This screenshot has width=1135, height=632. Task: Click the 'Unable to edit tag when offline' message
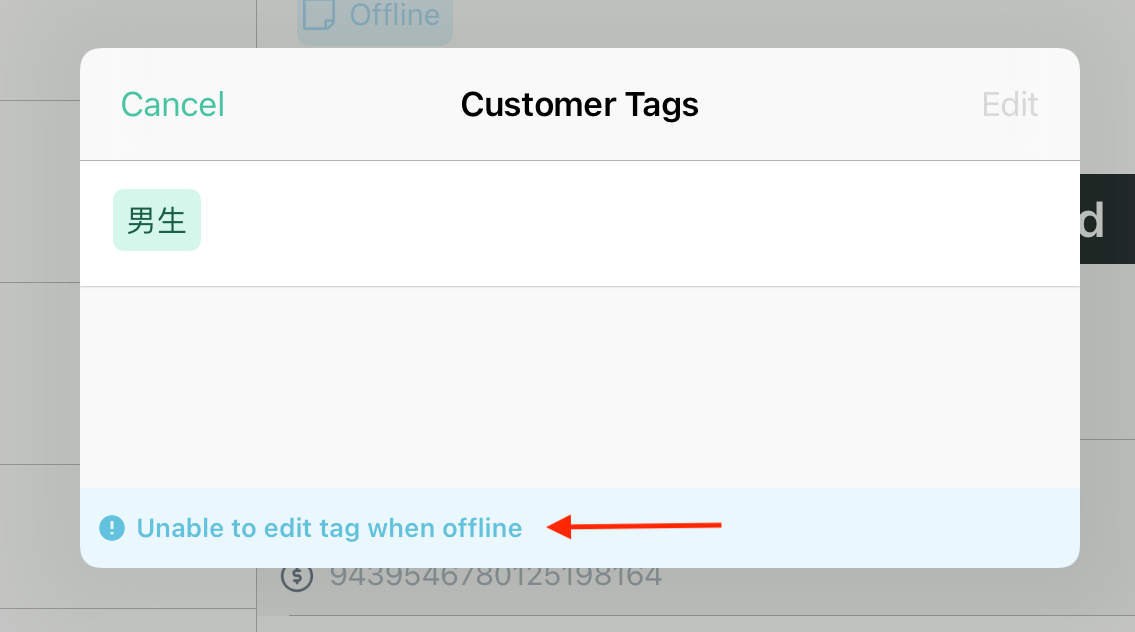click(329, 528)
